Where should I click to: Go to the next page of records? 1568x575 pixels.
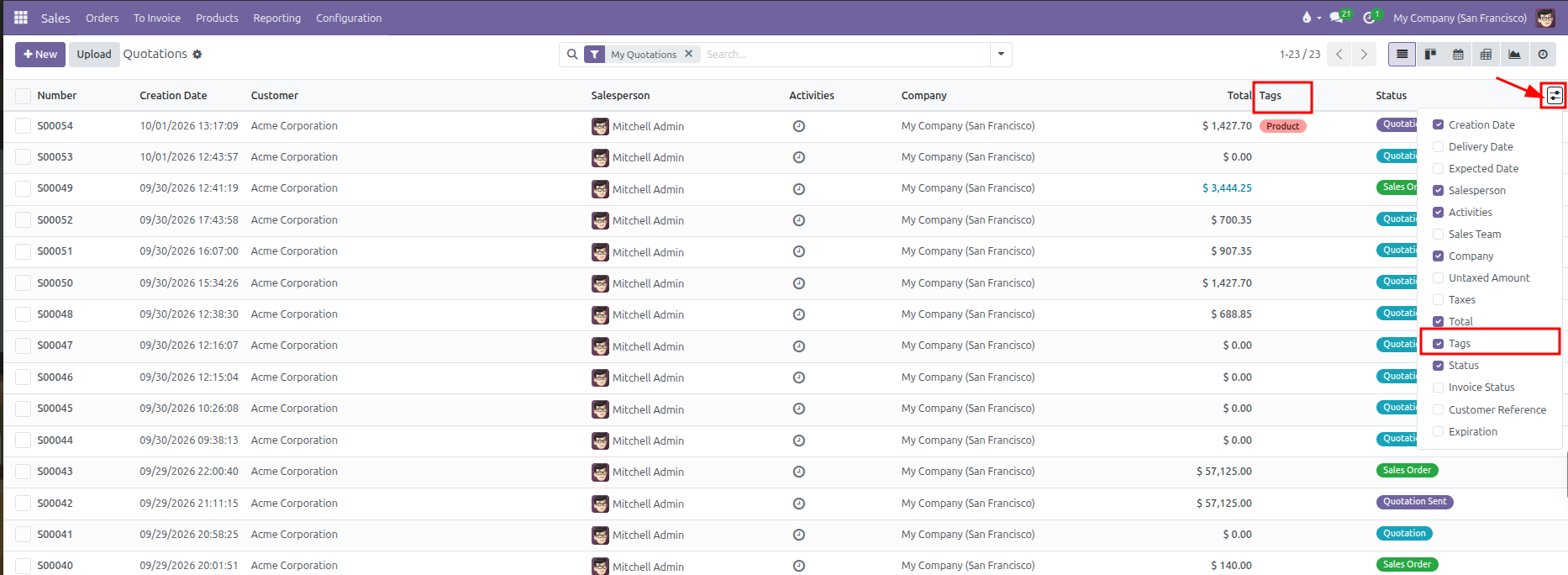[1364, 55]
